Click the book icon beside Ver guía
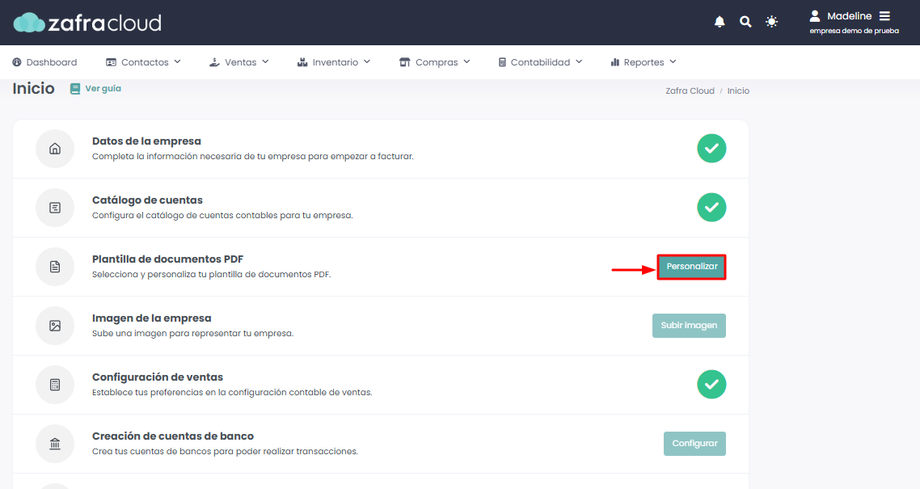This screenshot has width=920, height=489. click(75, 89)
